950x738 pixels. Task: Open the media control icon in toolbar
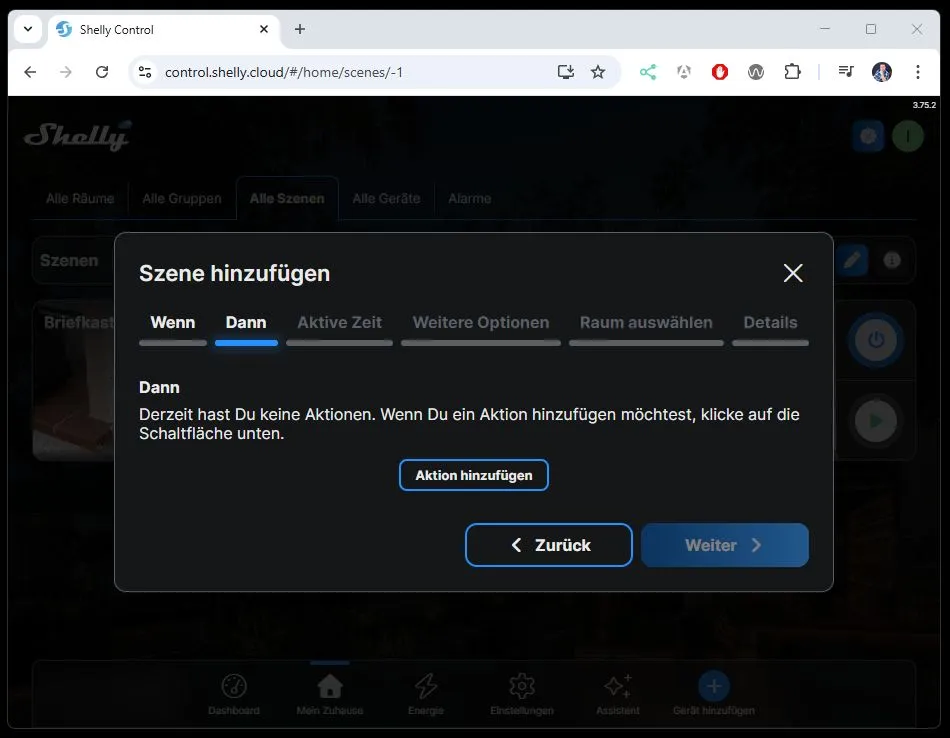tap(846, 72)
